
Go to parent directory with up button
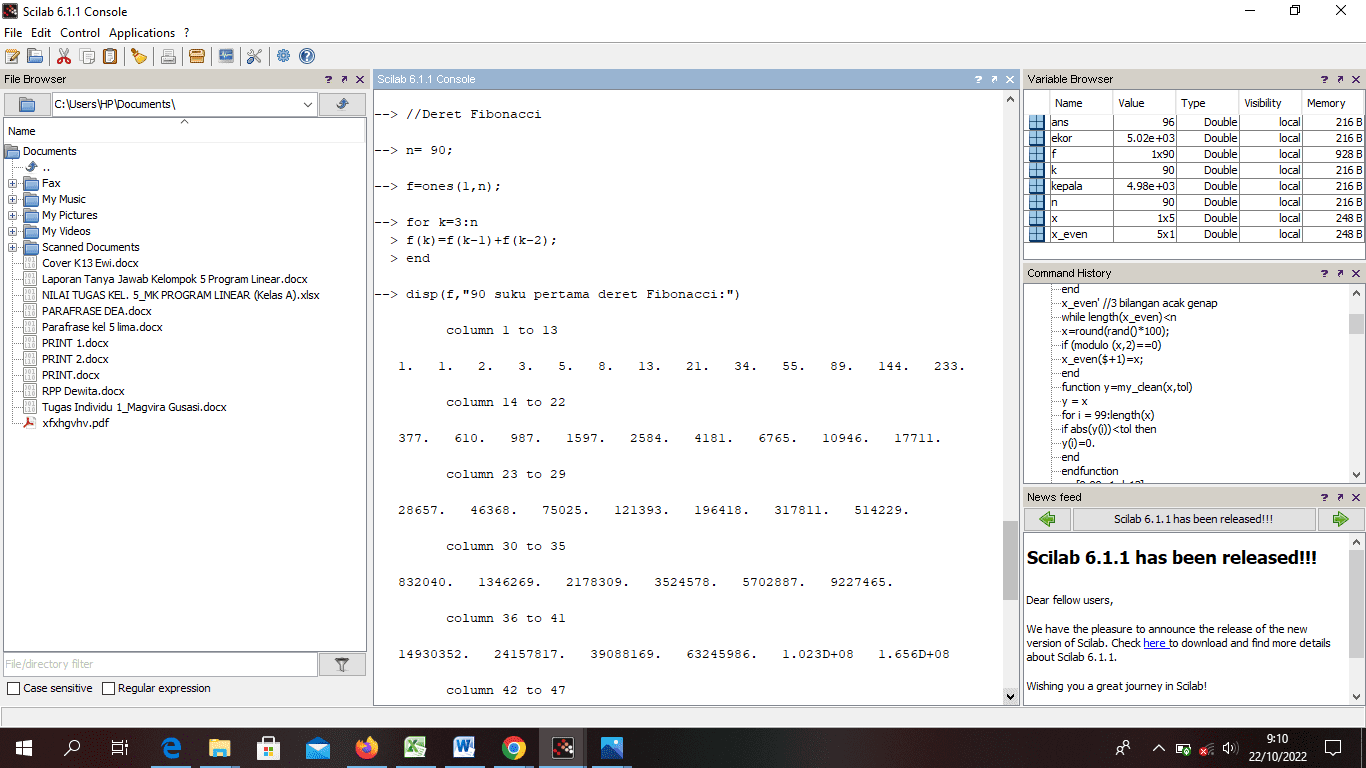pos(342,104)
